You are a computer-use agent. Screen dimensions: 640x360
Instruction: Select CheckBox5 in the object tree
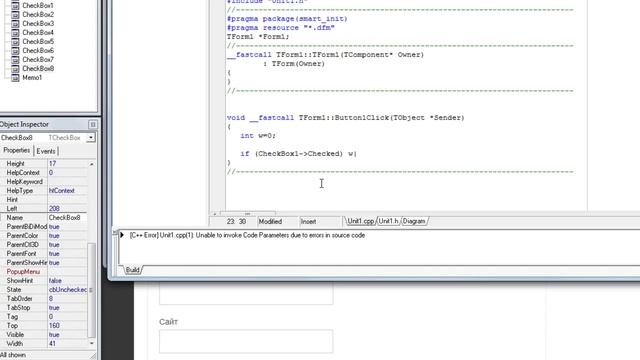click(x=38, y=42)
